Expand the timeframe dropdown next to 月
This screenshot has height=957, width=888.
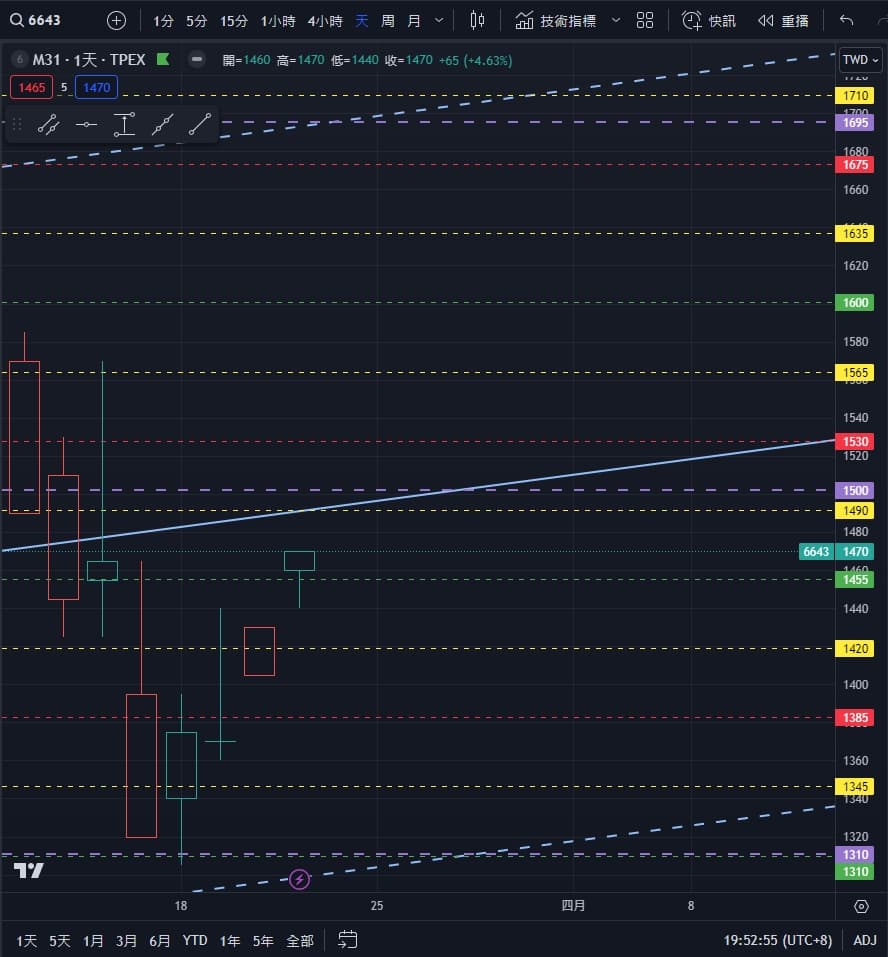pos(439,20)
